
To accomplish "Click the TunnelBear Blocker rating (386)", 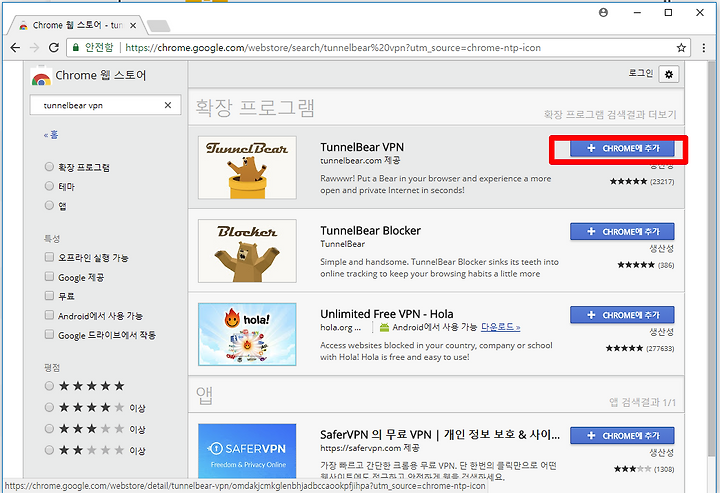I will pyautogui.click(x=646, y=265).
